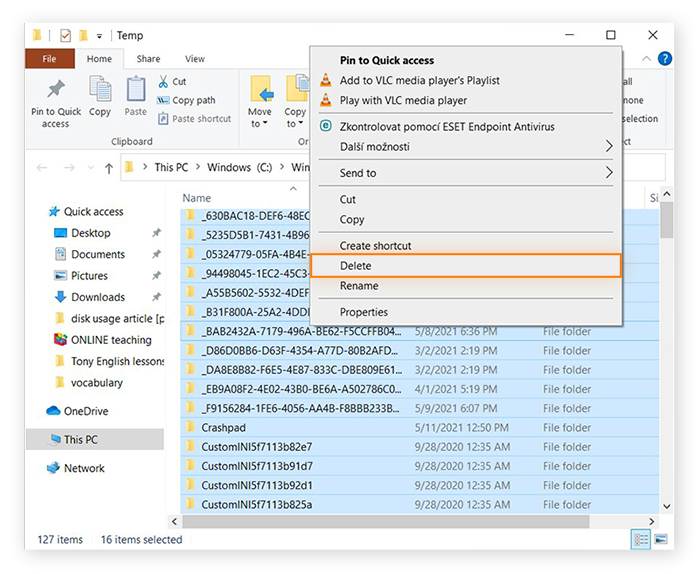The height and width of the screenshot is (574, 700).
Task: Choose Properties in the context menu
Action: click(466, 312)
